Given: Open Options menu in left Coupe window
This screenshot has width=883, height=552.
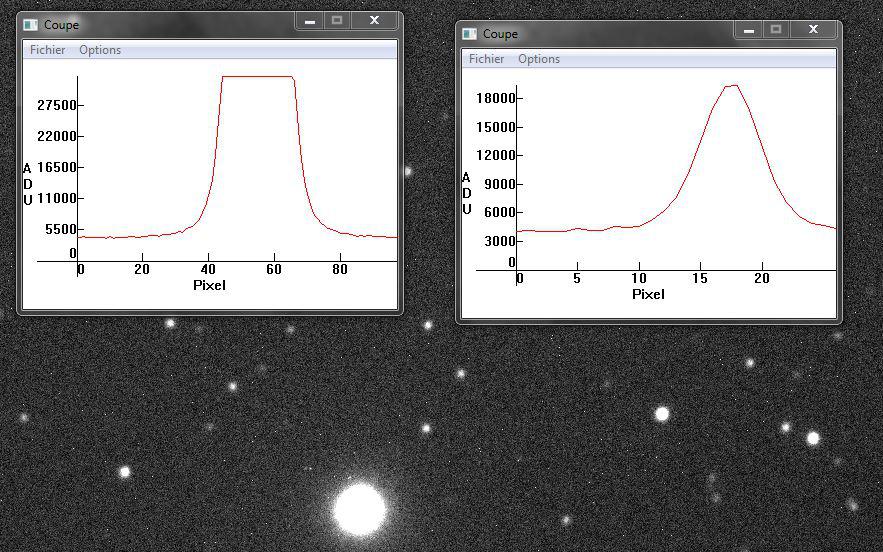Looking at the screenshot, I should click(100, 50).
